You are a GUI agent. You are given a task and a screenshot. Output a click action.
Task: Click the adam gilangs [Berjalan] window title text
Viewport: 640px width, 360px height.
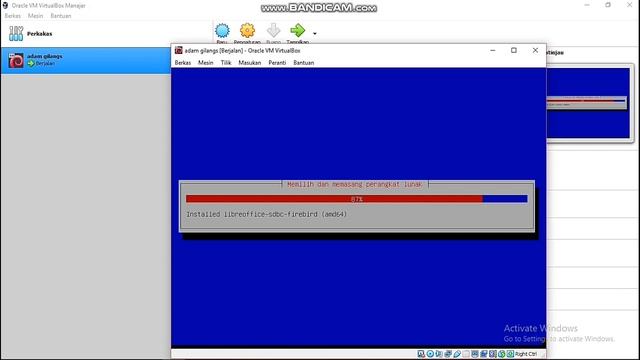coord(242,51)
